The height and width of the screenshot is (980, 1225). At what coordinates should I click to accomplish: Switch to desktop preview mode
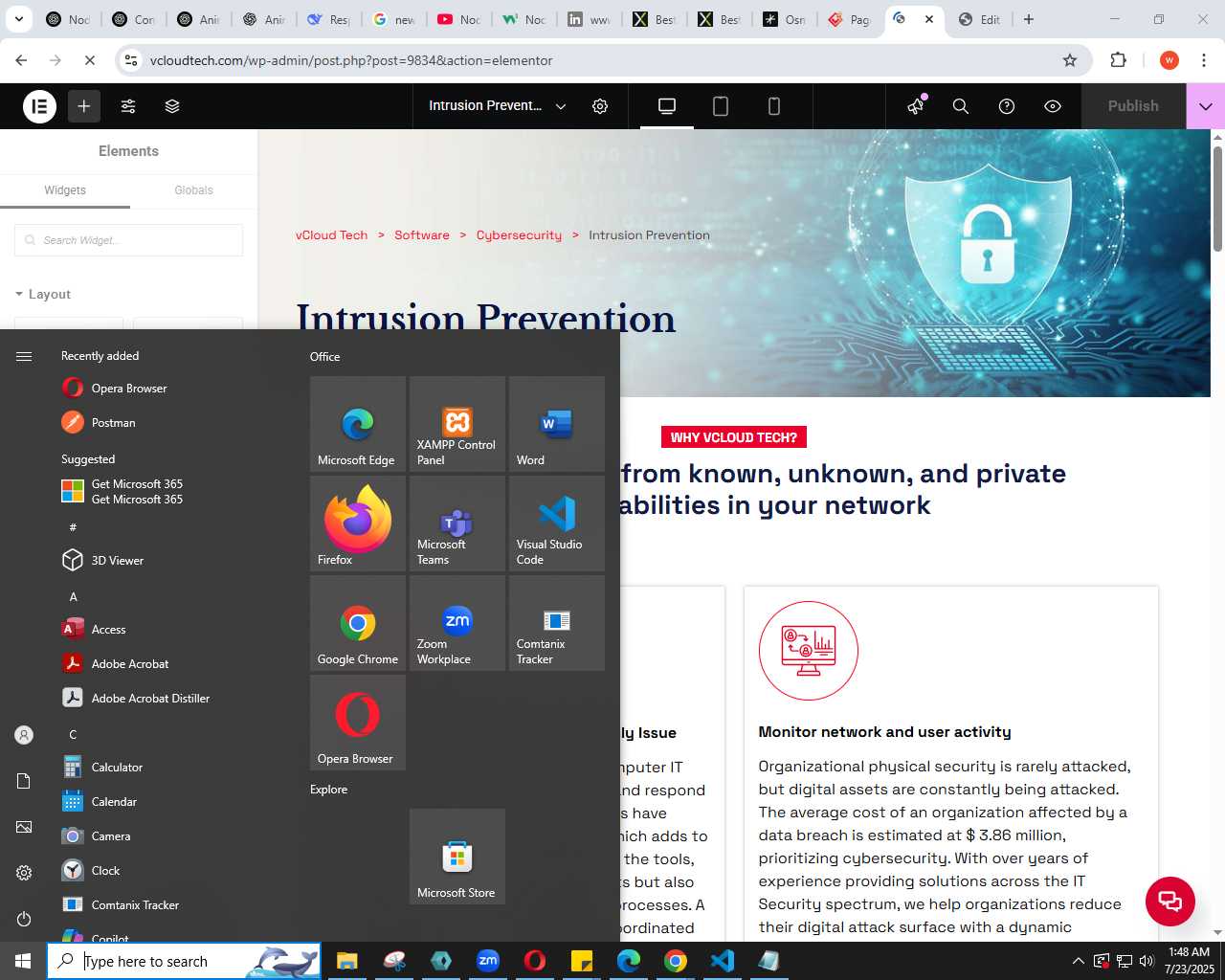[x=667, y=106]
